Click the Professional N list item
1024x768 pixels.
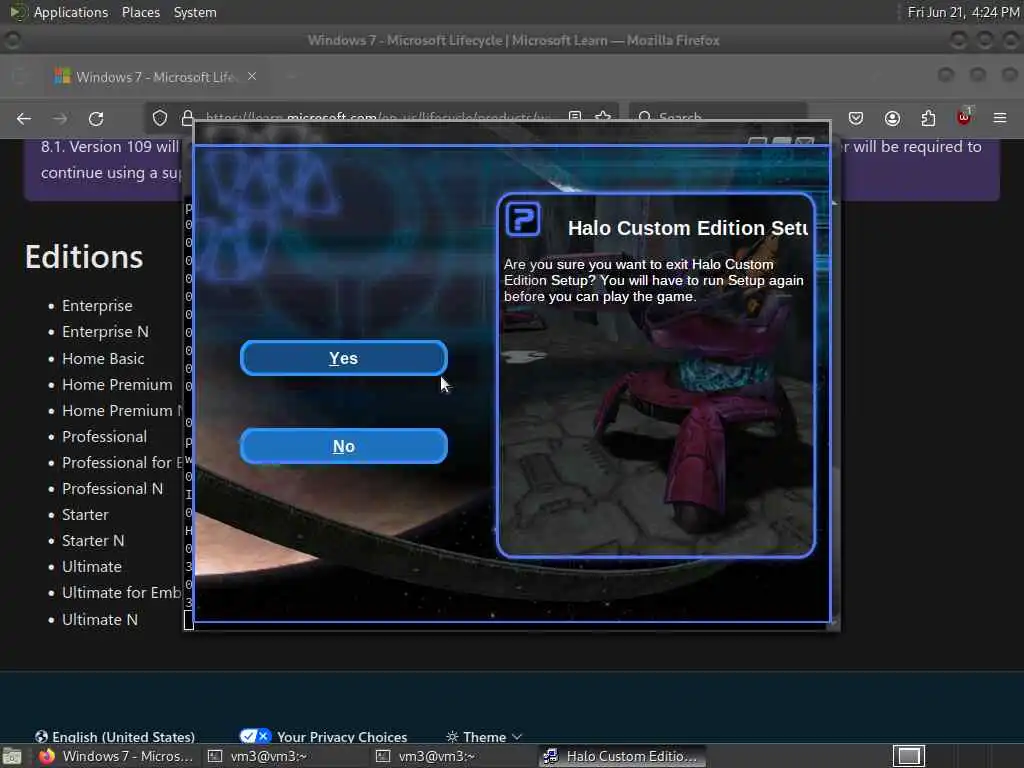point(112,488)
